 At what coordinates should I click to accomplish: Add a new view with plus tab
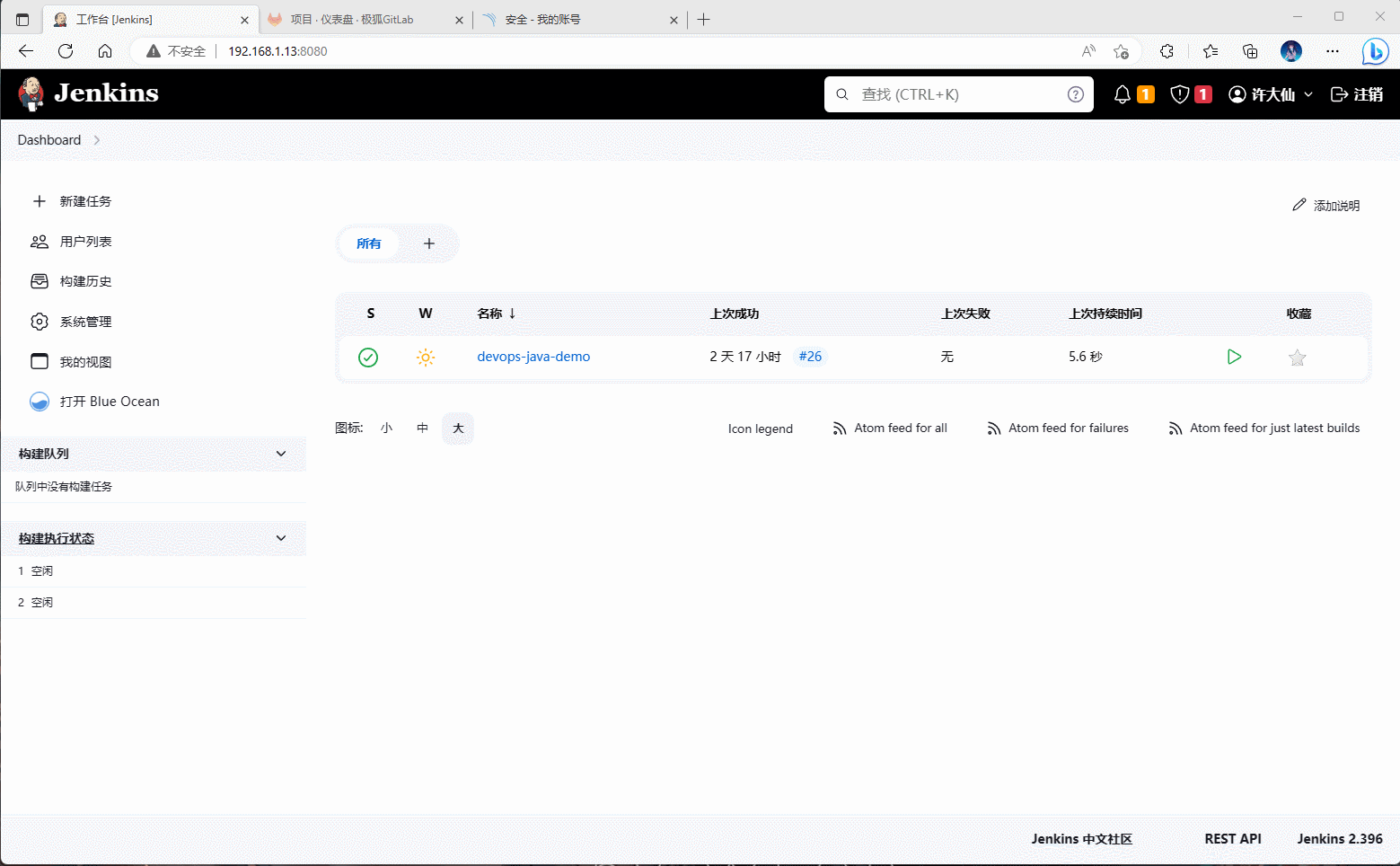coord(429,243)
